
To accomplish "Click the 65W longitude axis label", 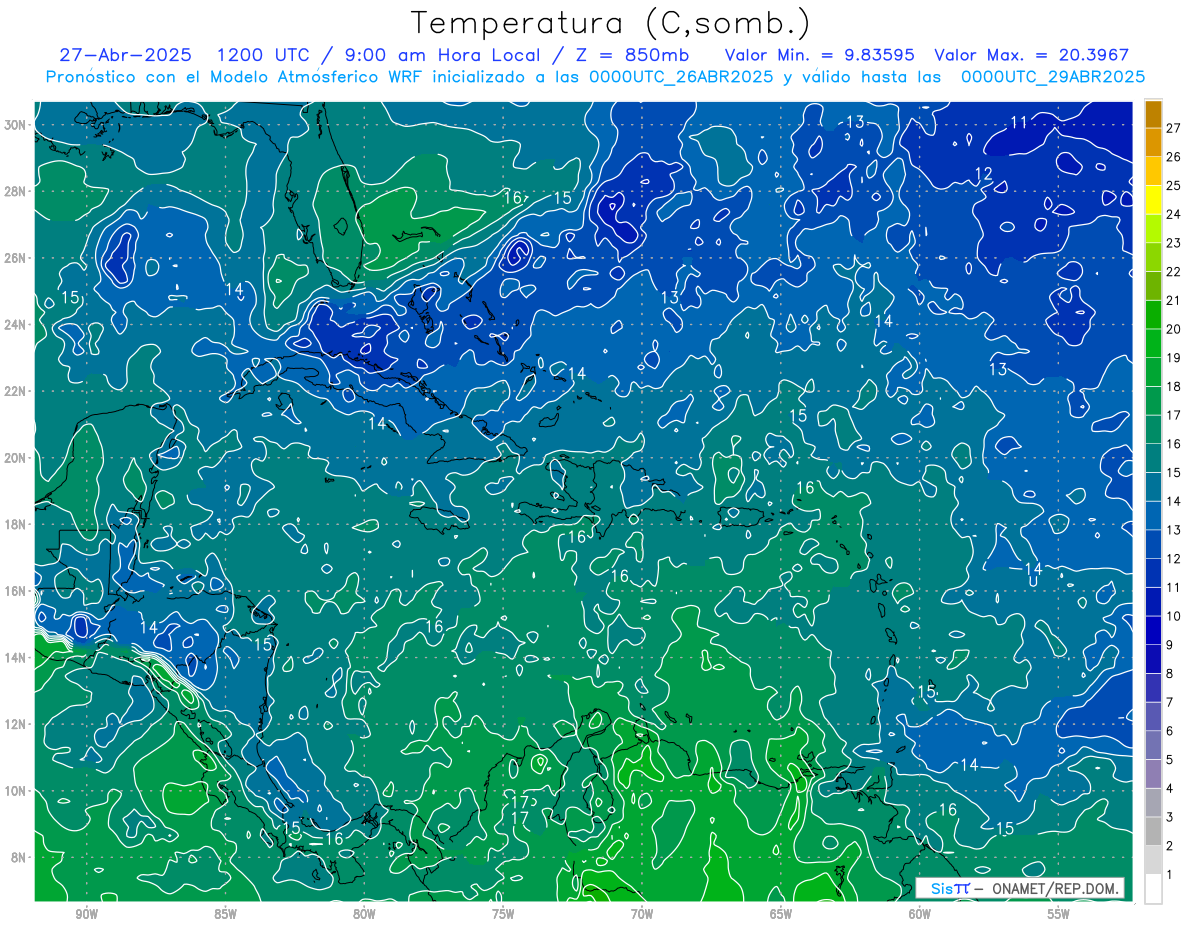I will point(781,914).
